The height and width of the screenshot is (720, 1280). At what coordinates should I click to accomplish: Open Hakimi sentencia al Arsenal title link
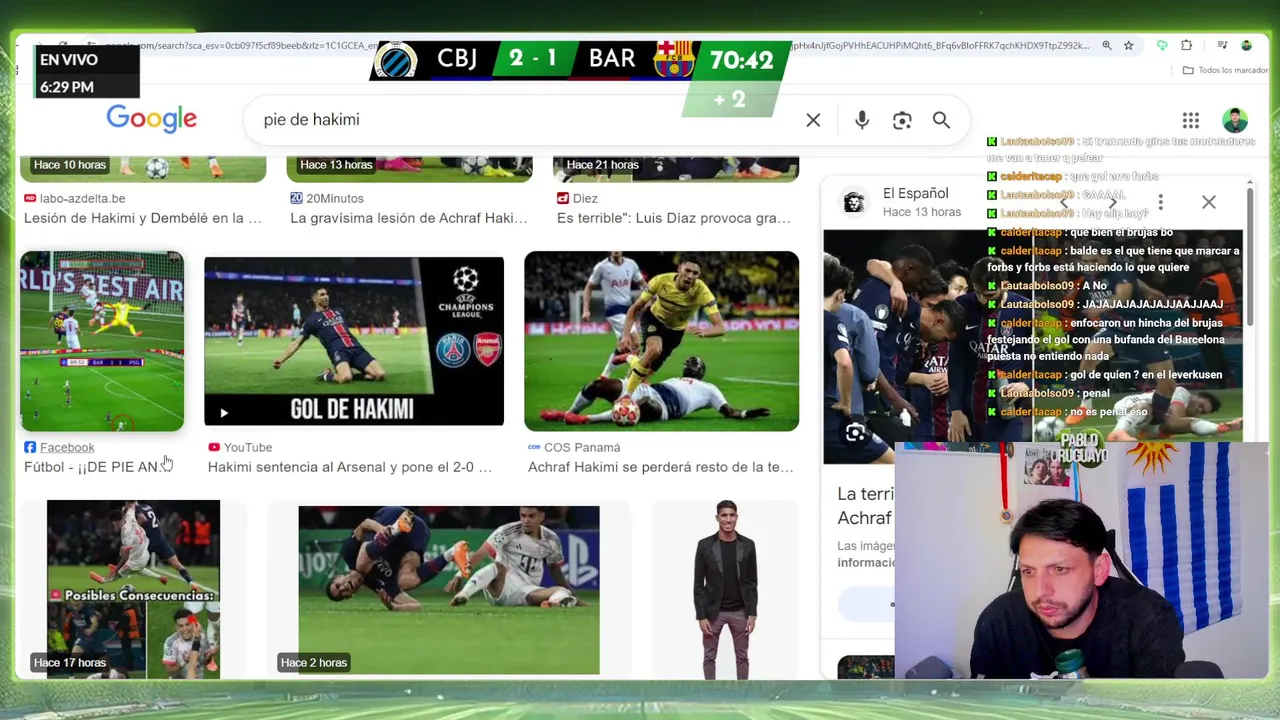tap(350, 467)
